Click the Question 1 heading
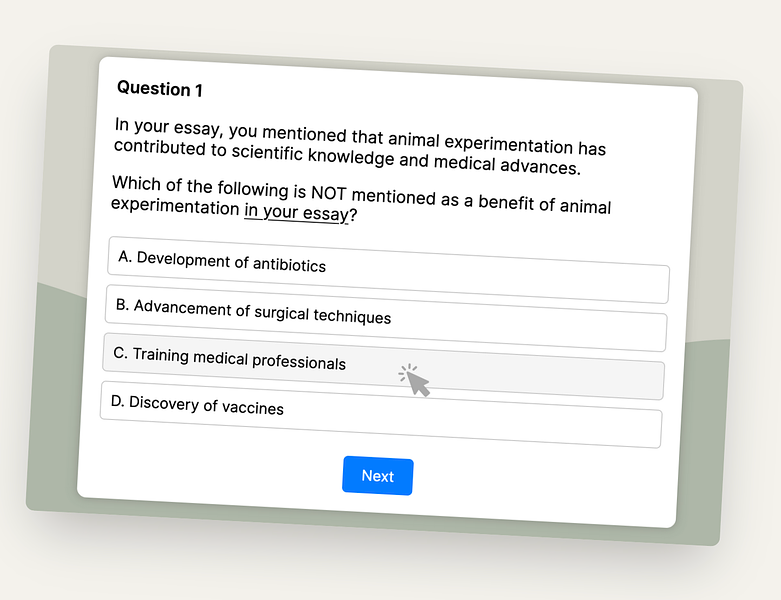This screenshot has height=600, width=781. (x=160, y=89)
